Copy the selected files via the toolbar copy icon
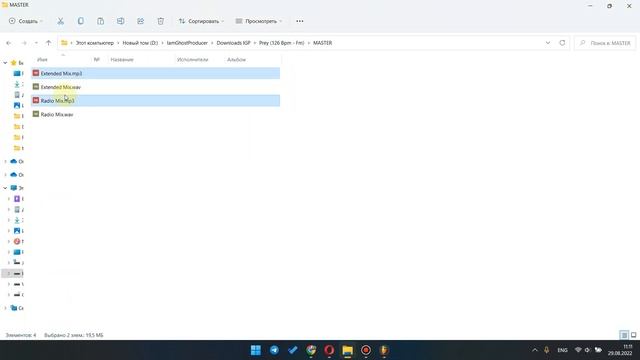This screenshot has width=640, height=360. tap(80, 21)
